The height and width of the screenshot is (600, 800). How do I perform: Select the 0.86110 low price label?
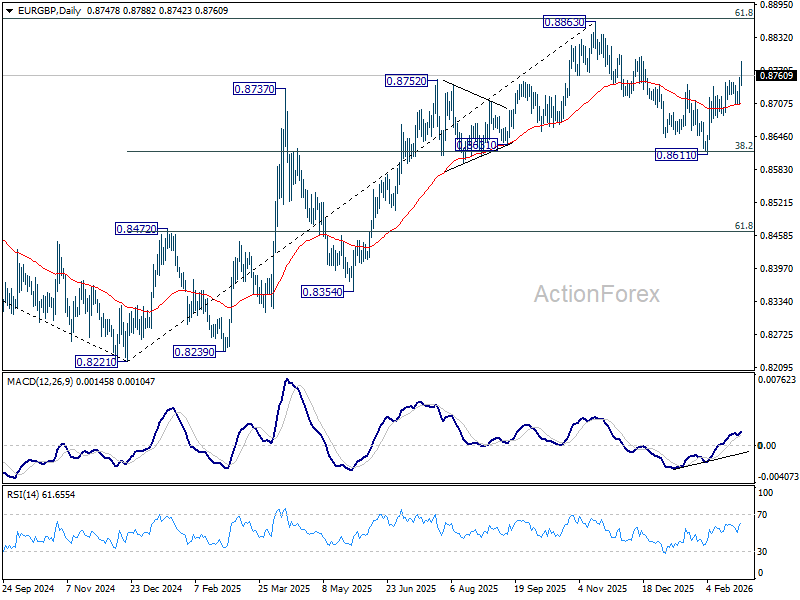(677, 155)
